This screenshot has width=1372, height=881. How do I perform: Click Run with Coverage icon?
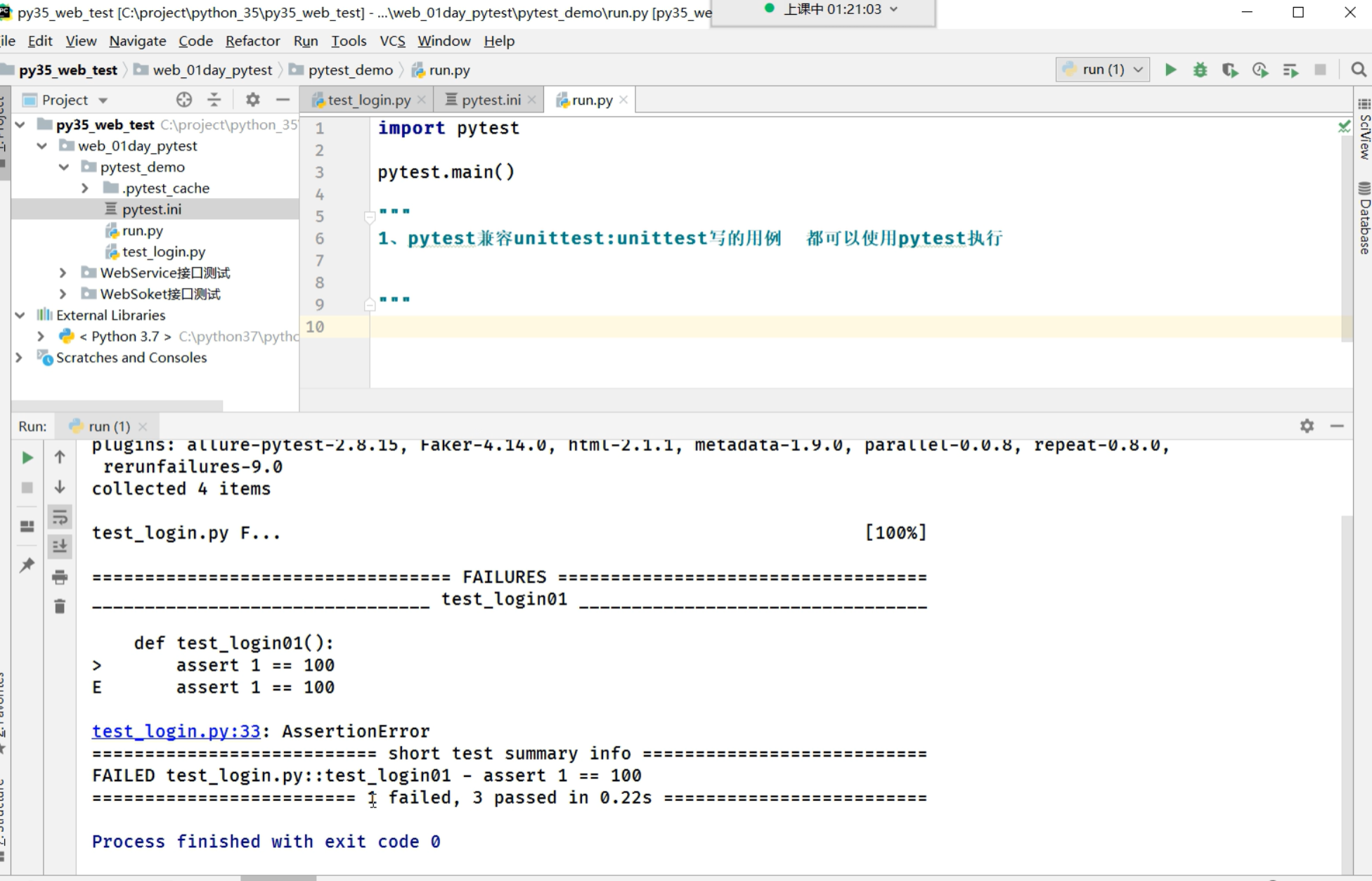point(1229,70)
